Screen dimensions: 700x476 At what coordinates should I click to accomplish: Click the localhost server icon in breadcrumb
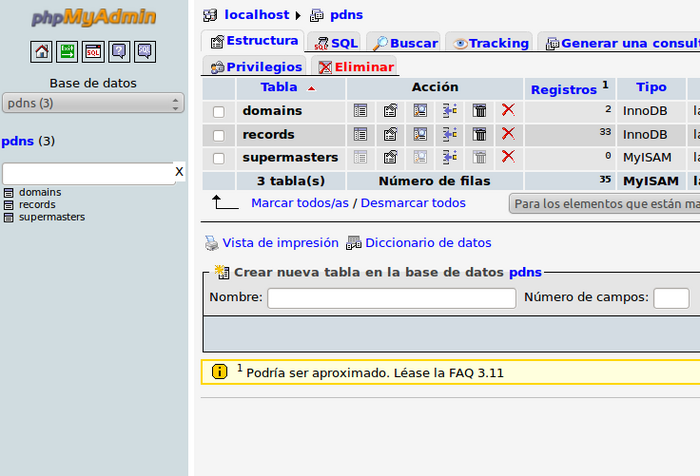pos(210,15)
